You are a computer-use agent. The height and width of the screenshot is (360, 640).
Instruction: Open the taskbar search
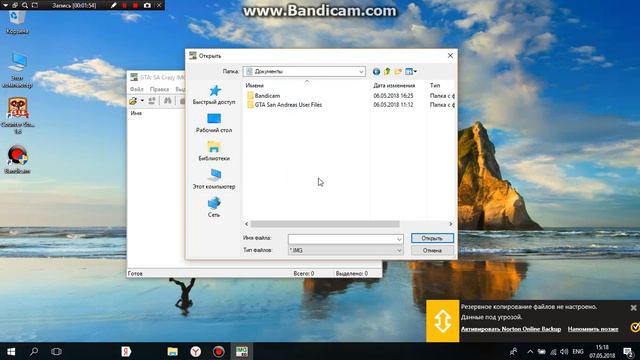coord(34,351)
